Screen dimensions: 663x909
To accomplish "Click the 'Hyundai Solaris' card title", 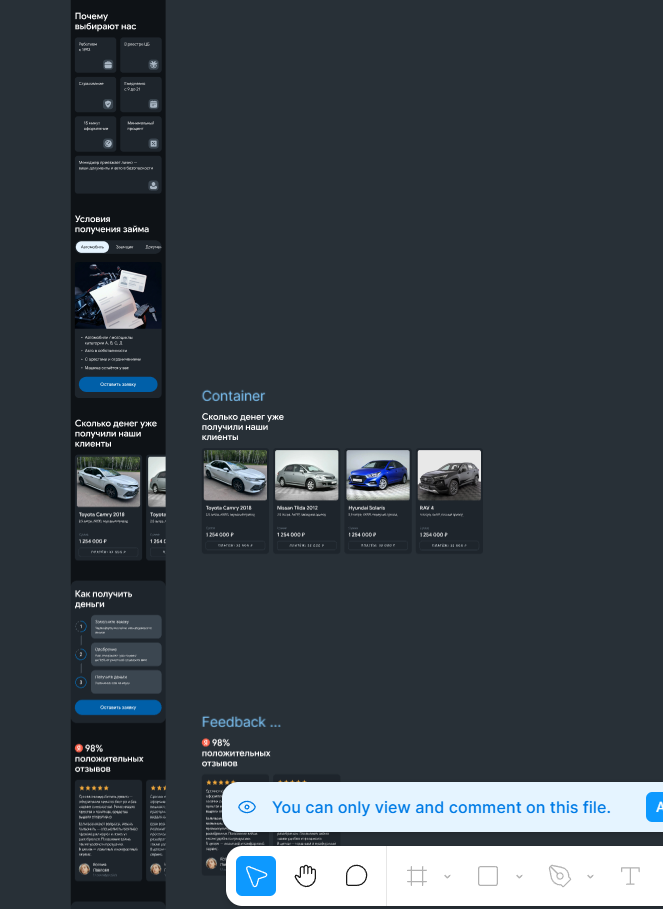I will pos(366,508).
